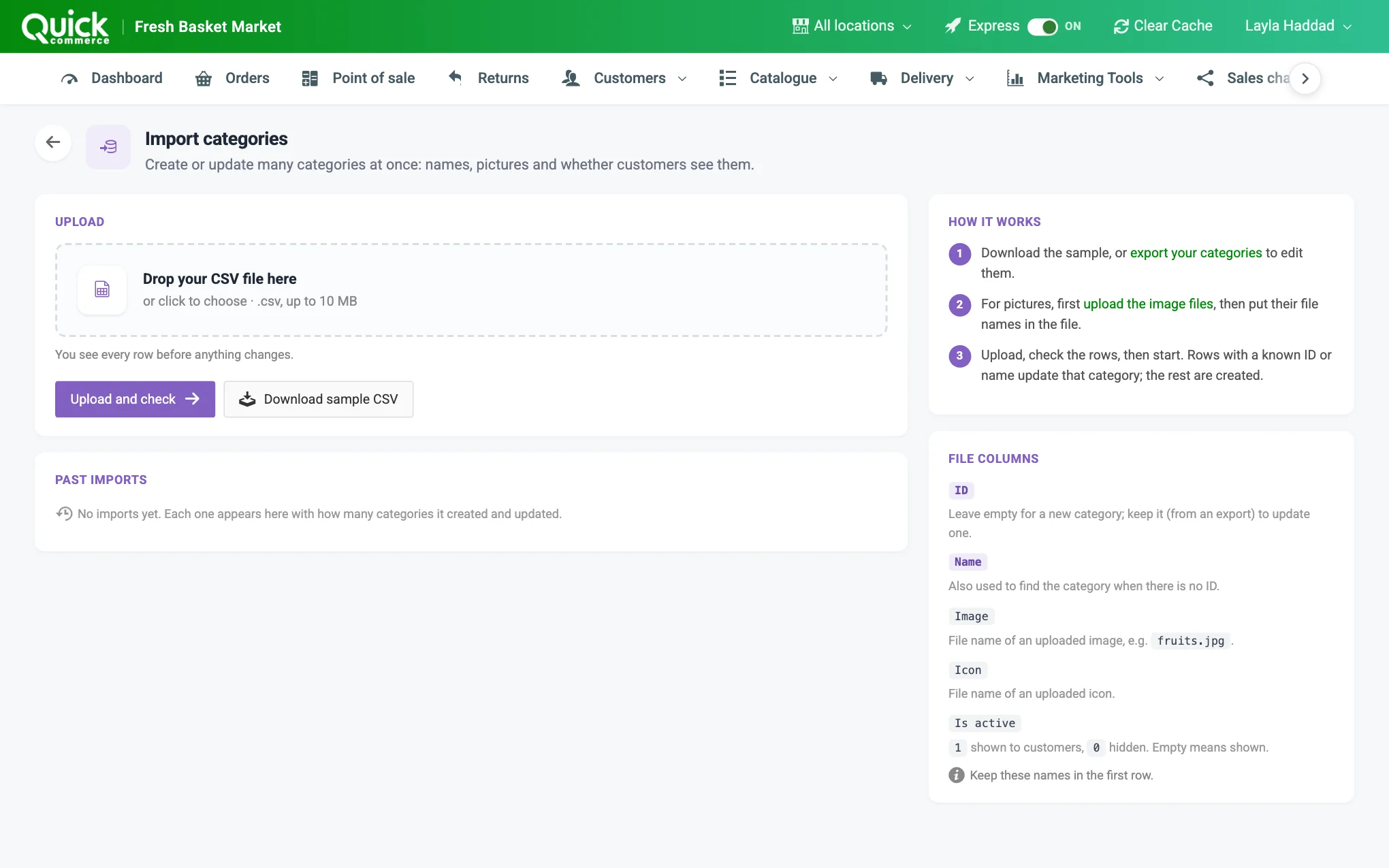1389x868 pixels.
Task: Toggle the Express switch off
Action: pos(1042,27)
